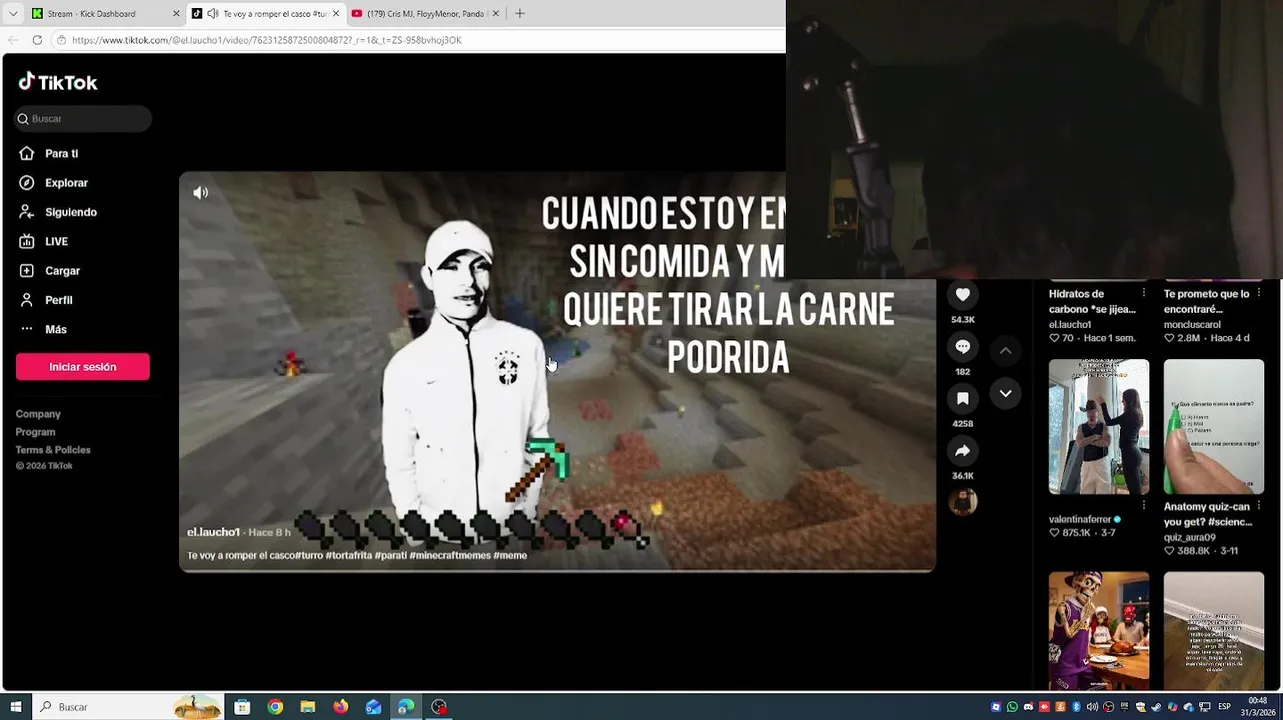This screenshot has height=720, width=1283.
Task: Open options for Anatomy quiz video
Action: pos(1259,507)
